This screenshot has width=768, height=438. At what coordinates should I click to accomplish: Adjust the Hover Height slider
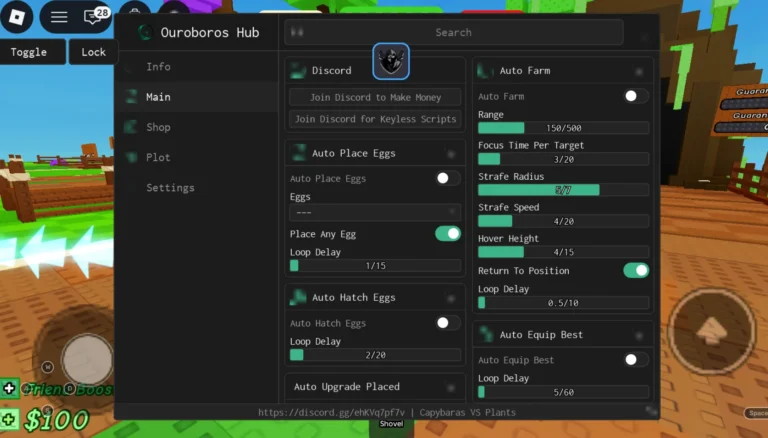pos(563,252)
